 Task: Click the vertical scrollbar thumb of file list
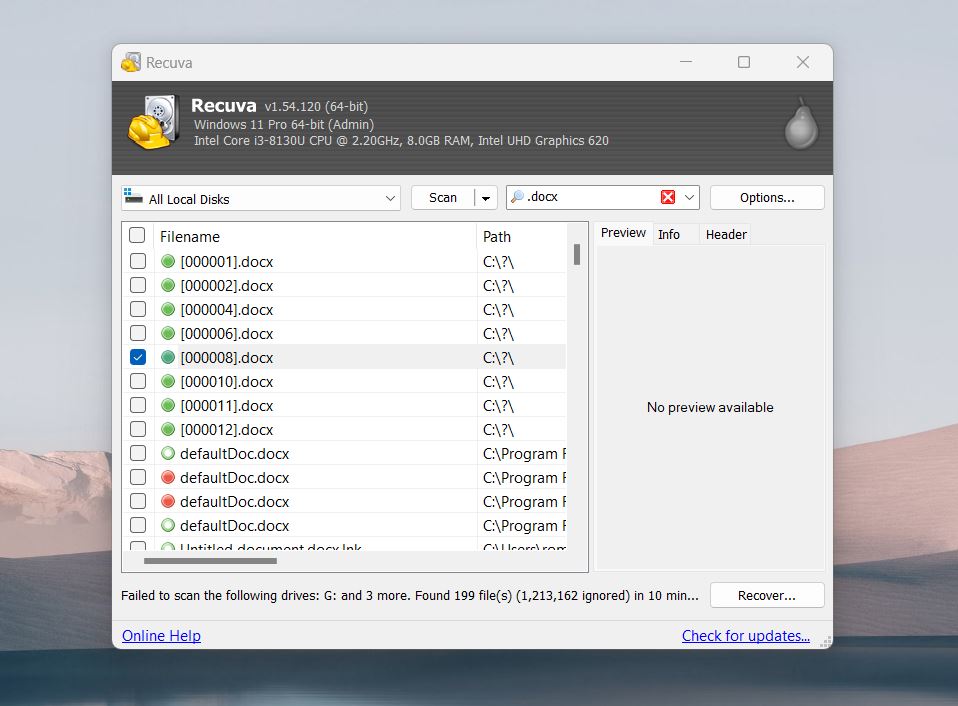(577, 254)
